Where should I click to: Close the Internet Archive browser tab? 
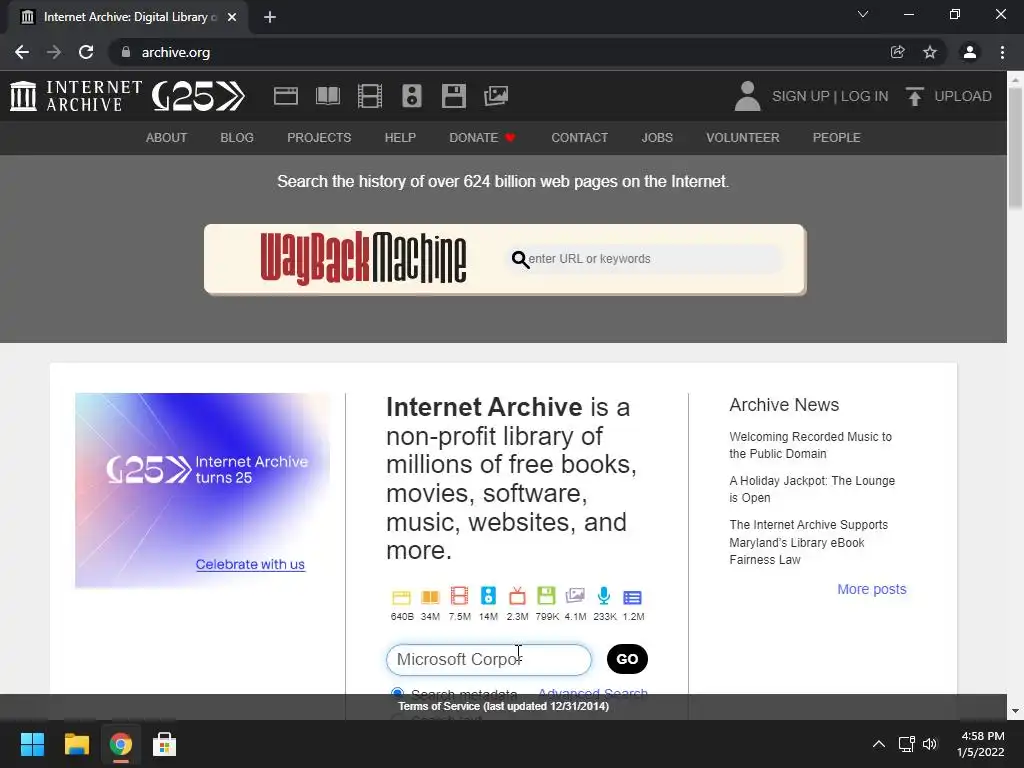click(x=232, y=17)
